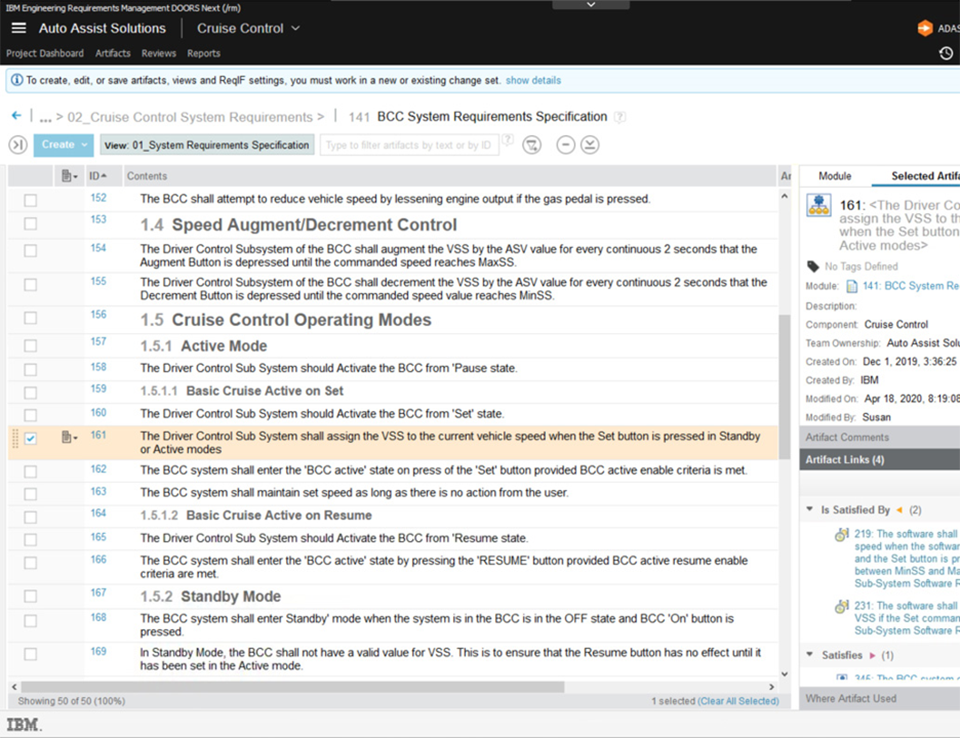The width and height of the screenshot is (960, 738).
Task: Open the Reviews menu
Action: [x=159, y=53]
